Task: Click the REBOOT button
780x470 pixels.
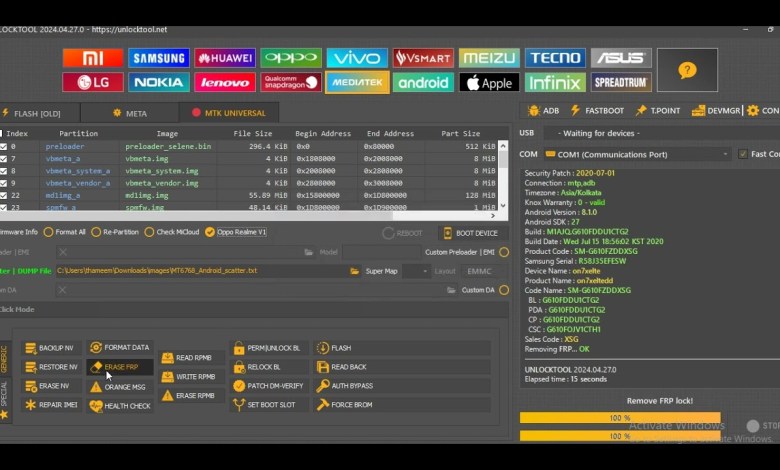Action: pyautogui.click(x=403, y=233)
